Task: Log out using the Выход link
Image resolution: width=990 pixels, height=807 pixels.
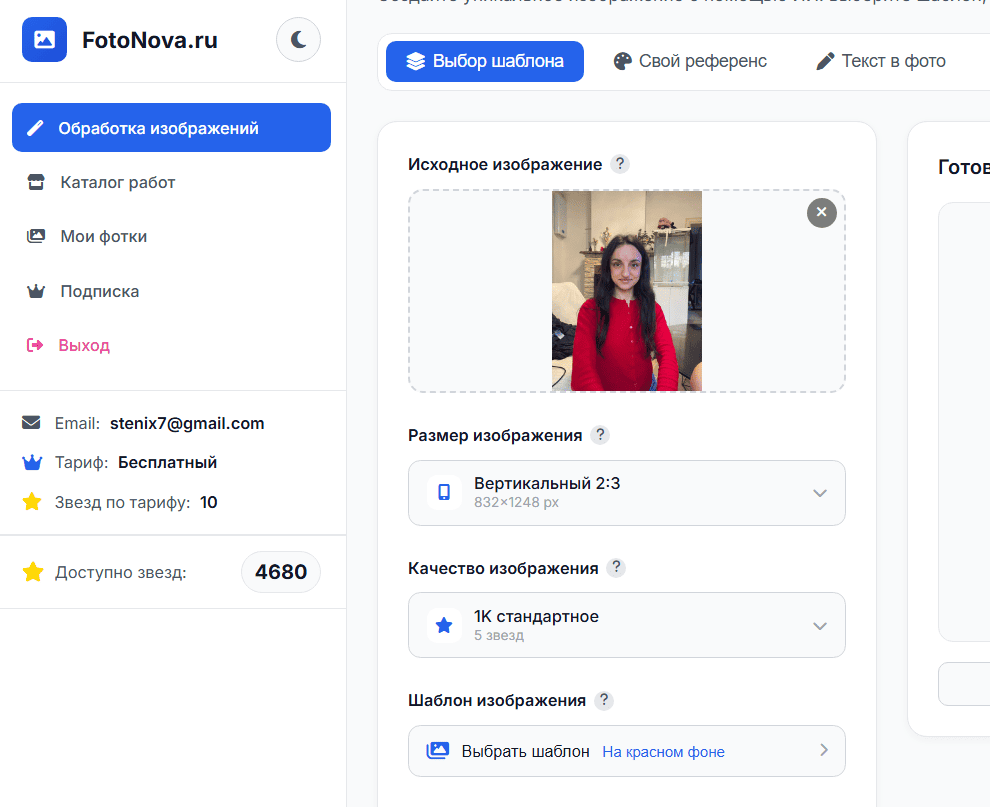Action: (x=84, y=345)
